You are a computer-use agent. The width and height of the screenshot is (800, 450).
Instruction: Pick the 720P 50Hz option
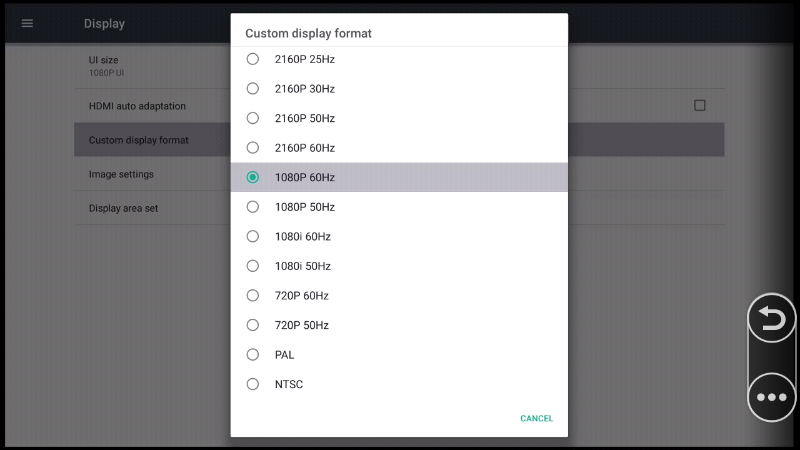click(x=253, y=325)
